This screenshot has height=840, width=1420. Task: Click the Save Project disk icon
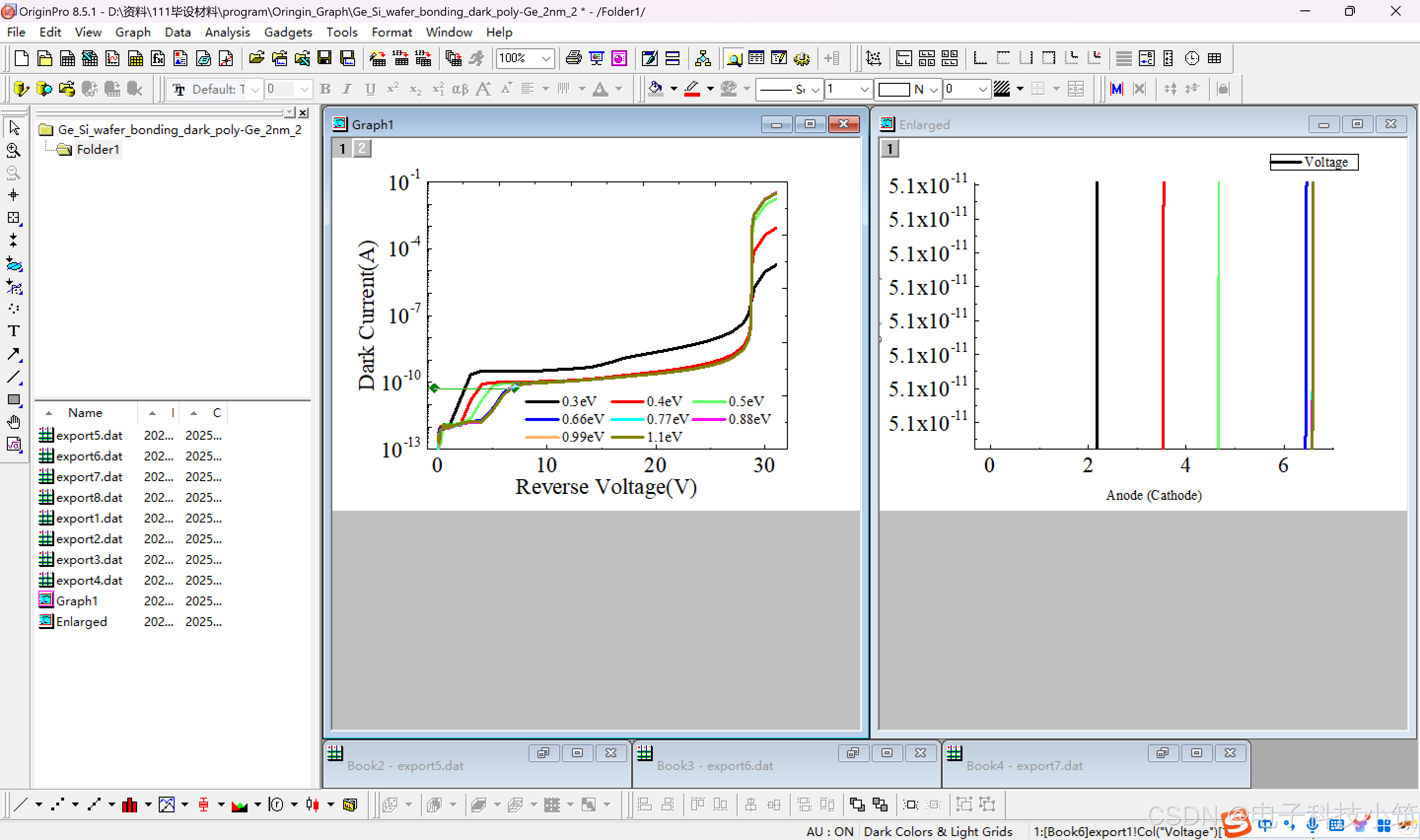point(324,58)
